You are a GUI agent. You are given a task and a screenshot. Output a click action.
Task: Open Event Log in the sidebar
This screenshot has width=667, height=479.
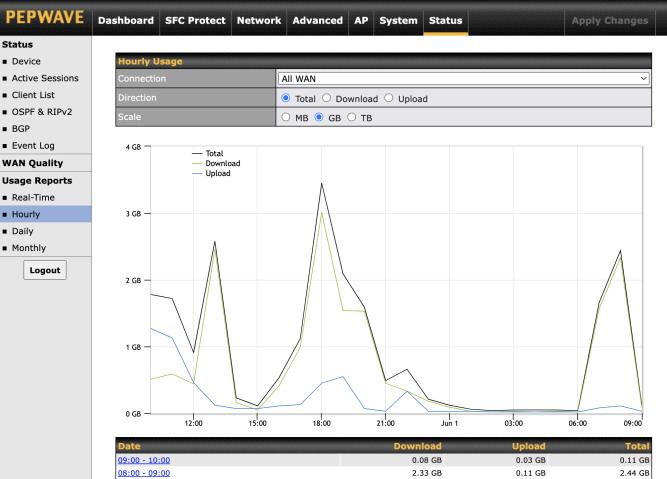[x=33, y=145]
